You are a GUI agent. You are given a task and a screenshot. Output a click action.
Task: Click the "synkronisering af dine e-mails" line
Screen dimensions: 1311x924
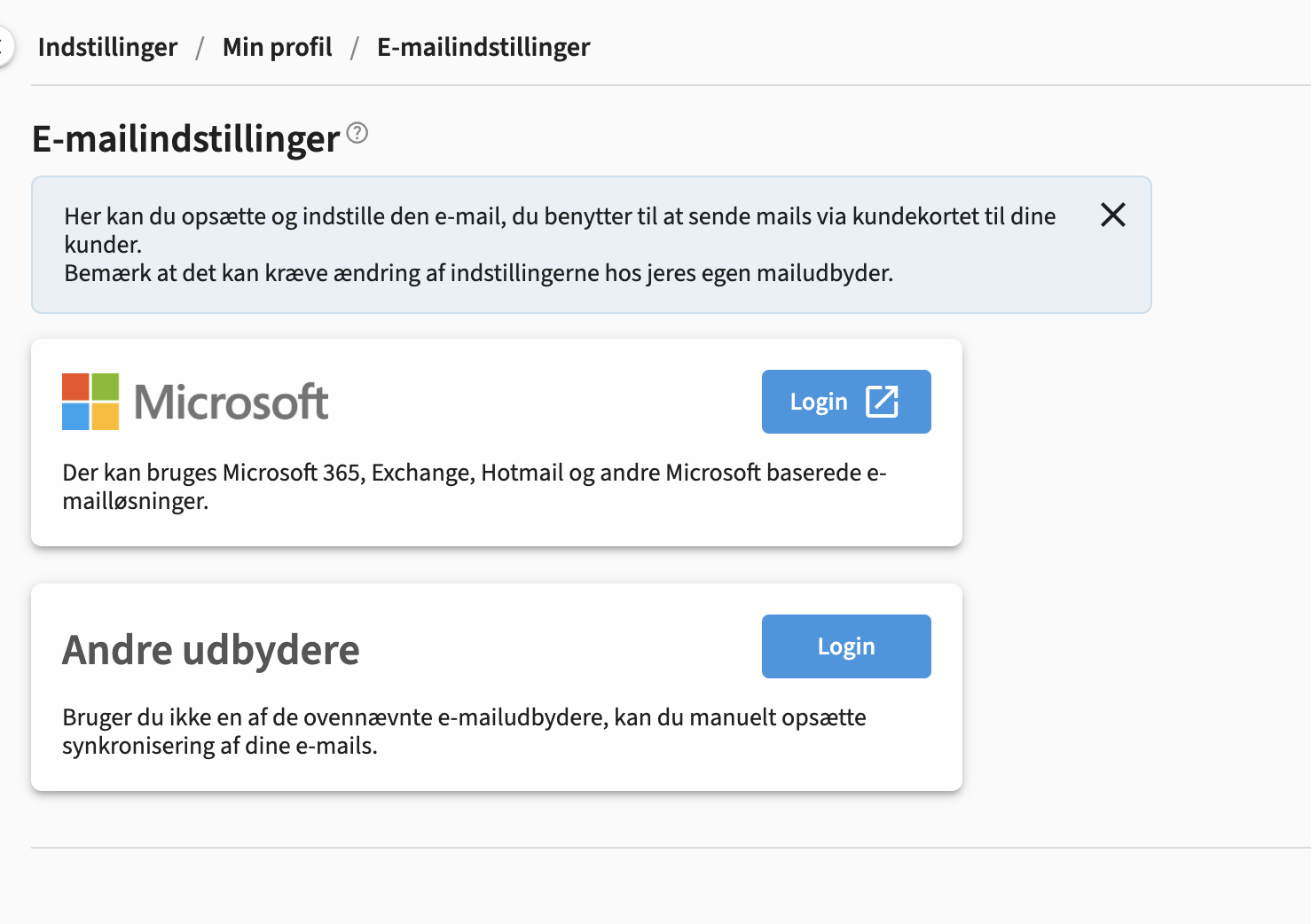coord(220,746)
